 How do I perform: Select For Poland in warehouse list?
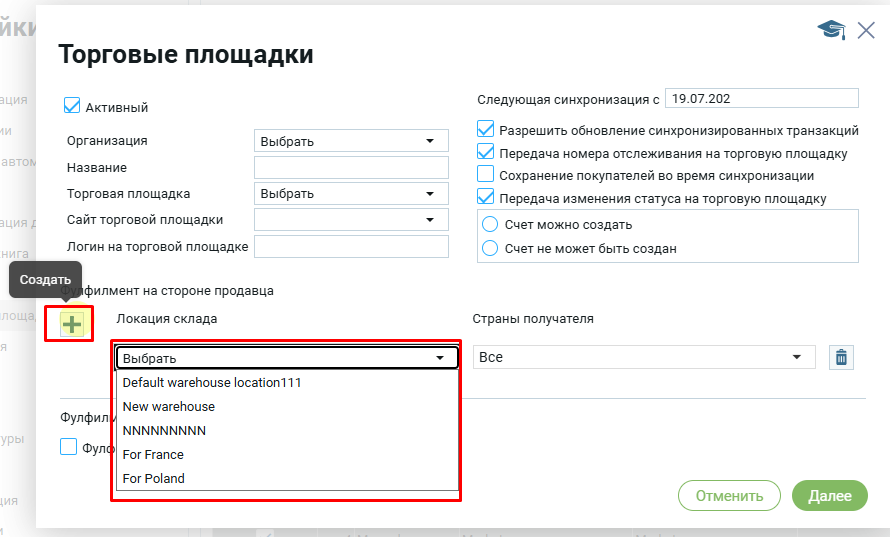point(154,478)
